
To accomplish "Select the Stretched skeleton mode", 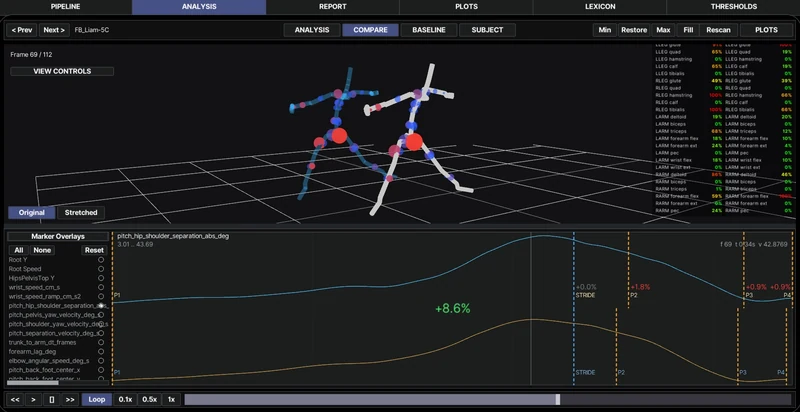I will coord(81,213).
